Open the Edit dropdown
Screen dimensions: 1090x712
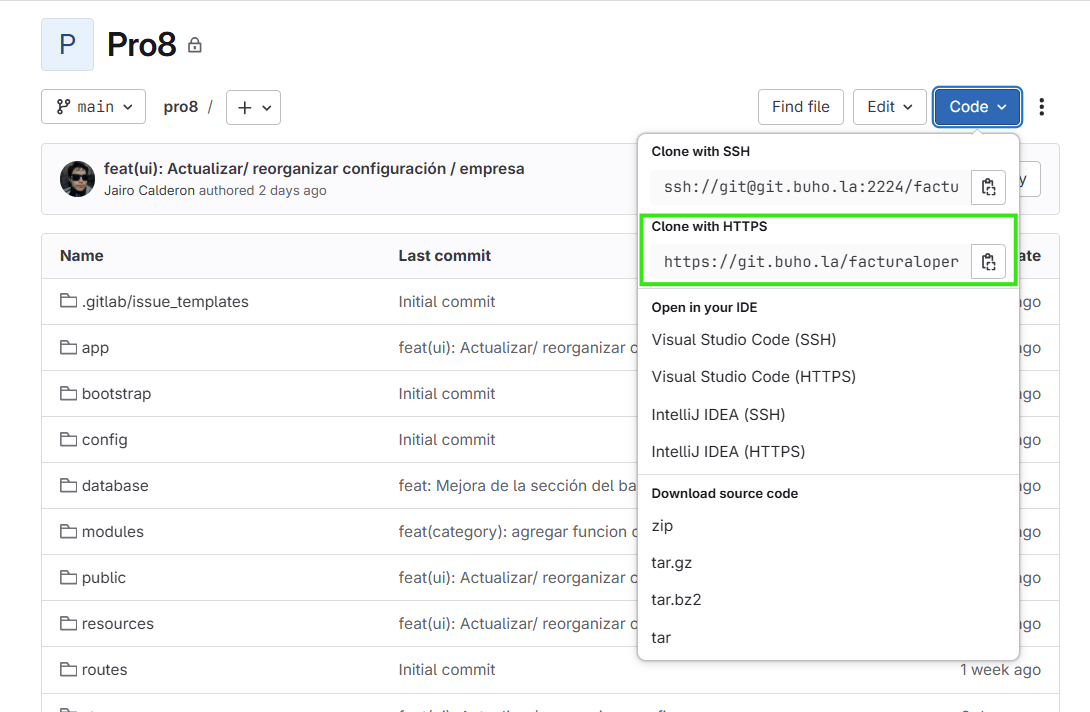889,106
